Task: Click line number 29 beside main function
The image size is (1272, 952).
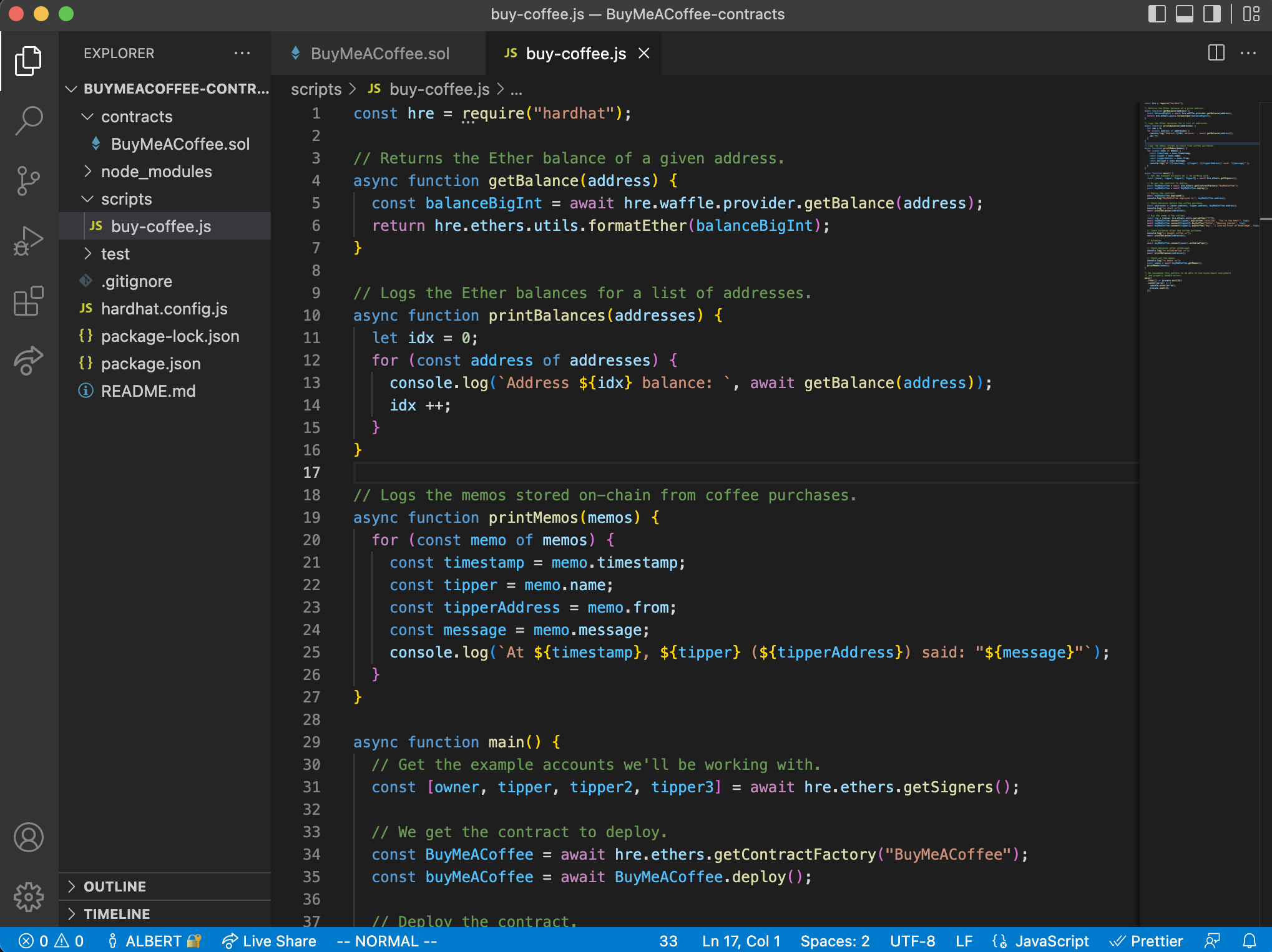Action: click(x=311, y=742)
